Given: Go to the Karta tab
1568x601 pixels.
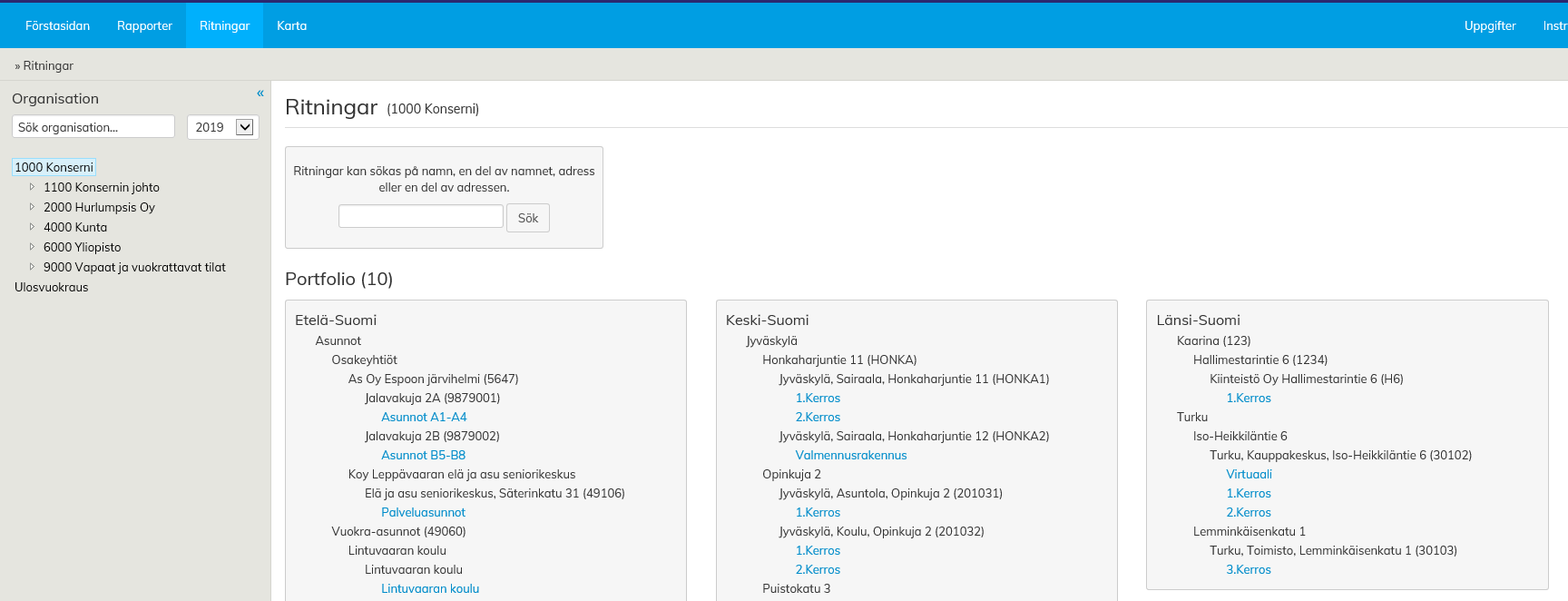Looking at the screenshot, I should pos(291,25).
